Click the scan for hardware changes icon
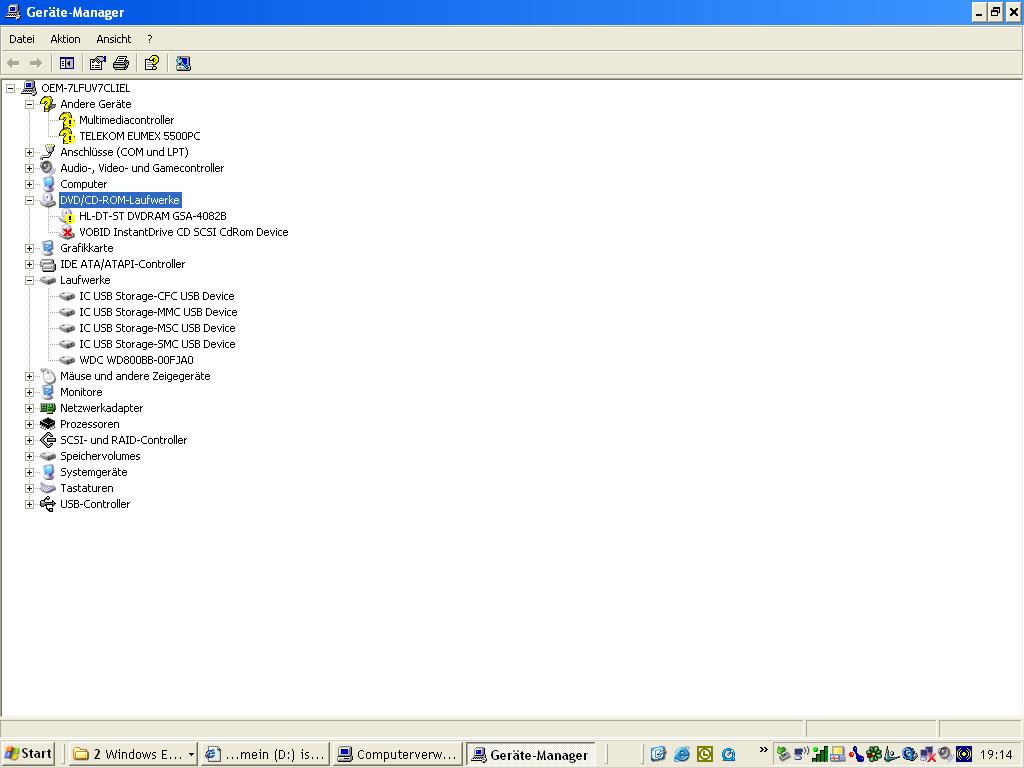 [184, 63]
